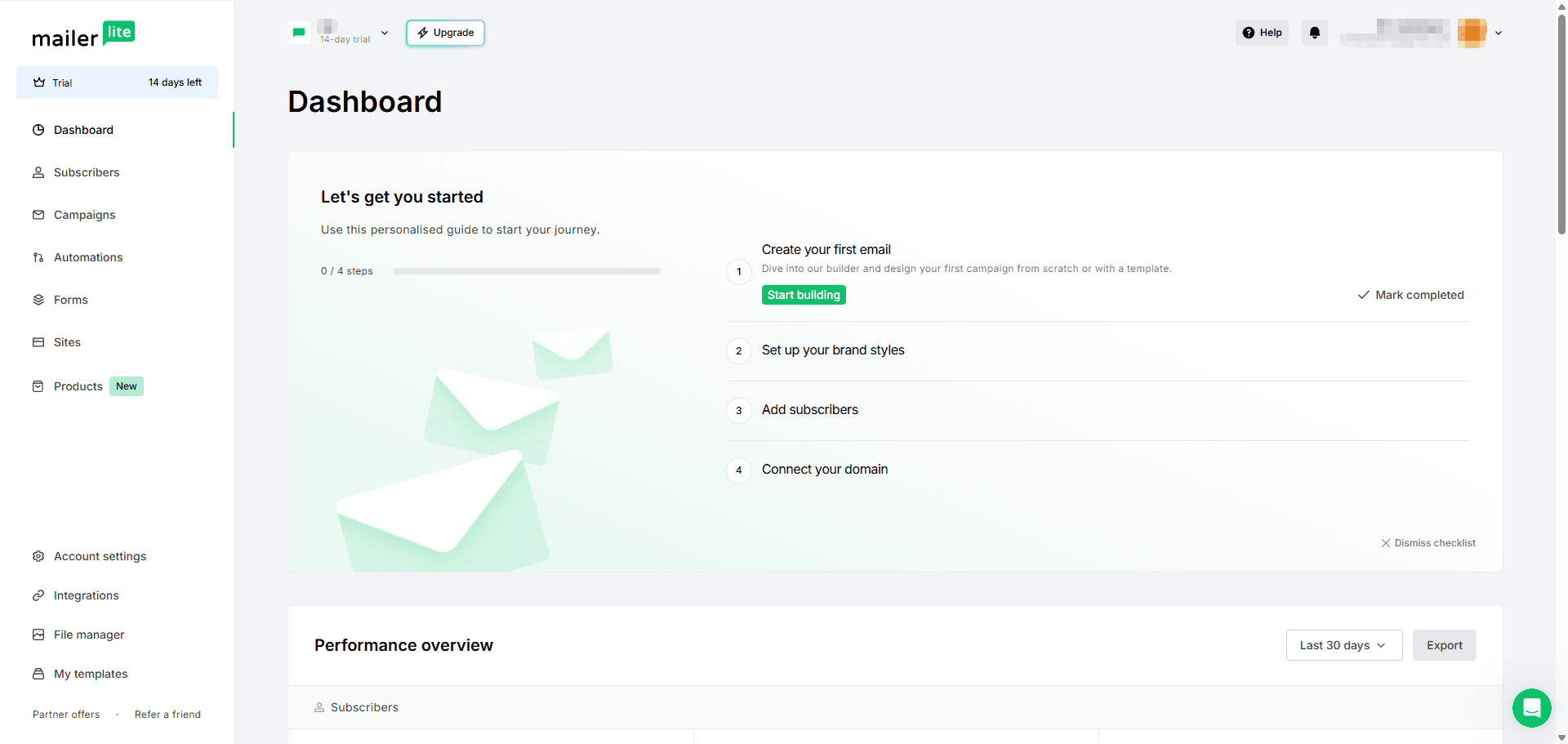Click the scrollbar down arrow
The height and width of the screenshot is (744, 1568).
click(x=1561, y=737)
